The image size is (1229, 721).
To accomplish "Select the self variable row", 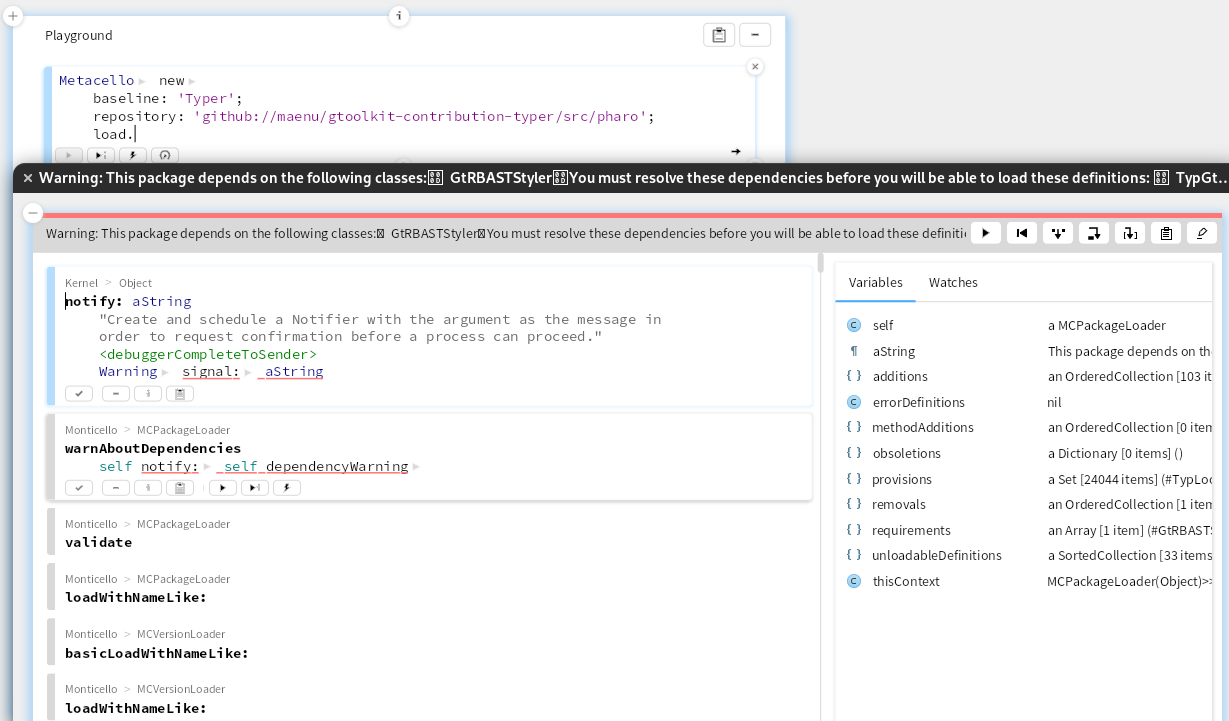I will point(1024,325).
